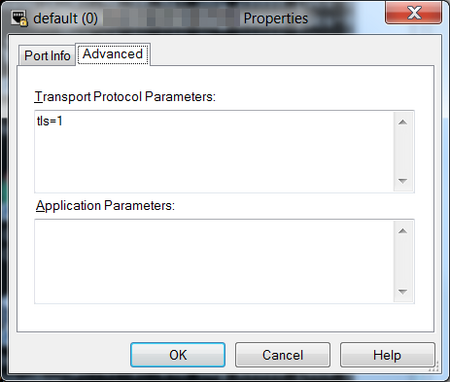
Task: Focus the Application Parameters text box
Action: tap(214, 261)
